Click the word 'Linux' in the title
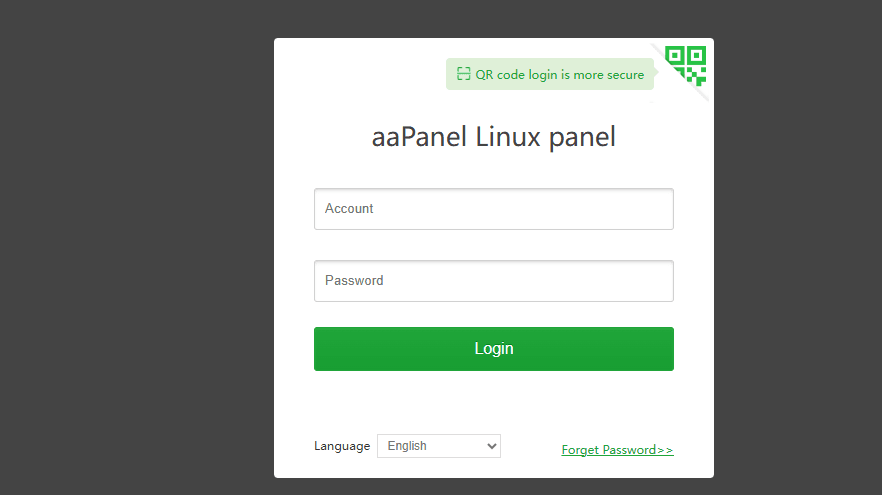This screenshot has height=495, width=882. pyautogui.click(x=508, y=137)
